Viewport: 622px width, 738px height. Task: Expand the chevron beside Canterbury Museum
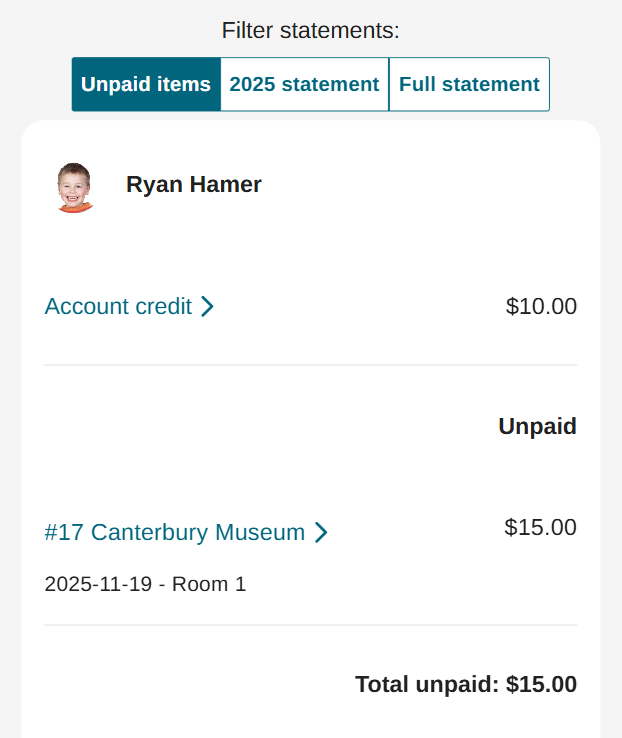(x=321, y=533)
